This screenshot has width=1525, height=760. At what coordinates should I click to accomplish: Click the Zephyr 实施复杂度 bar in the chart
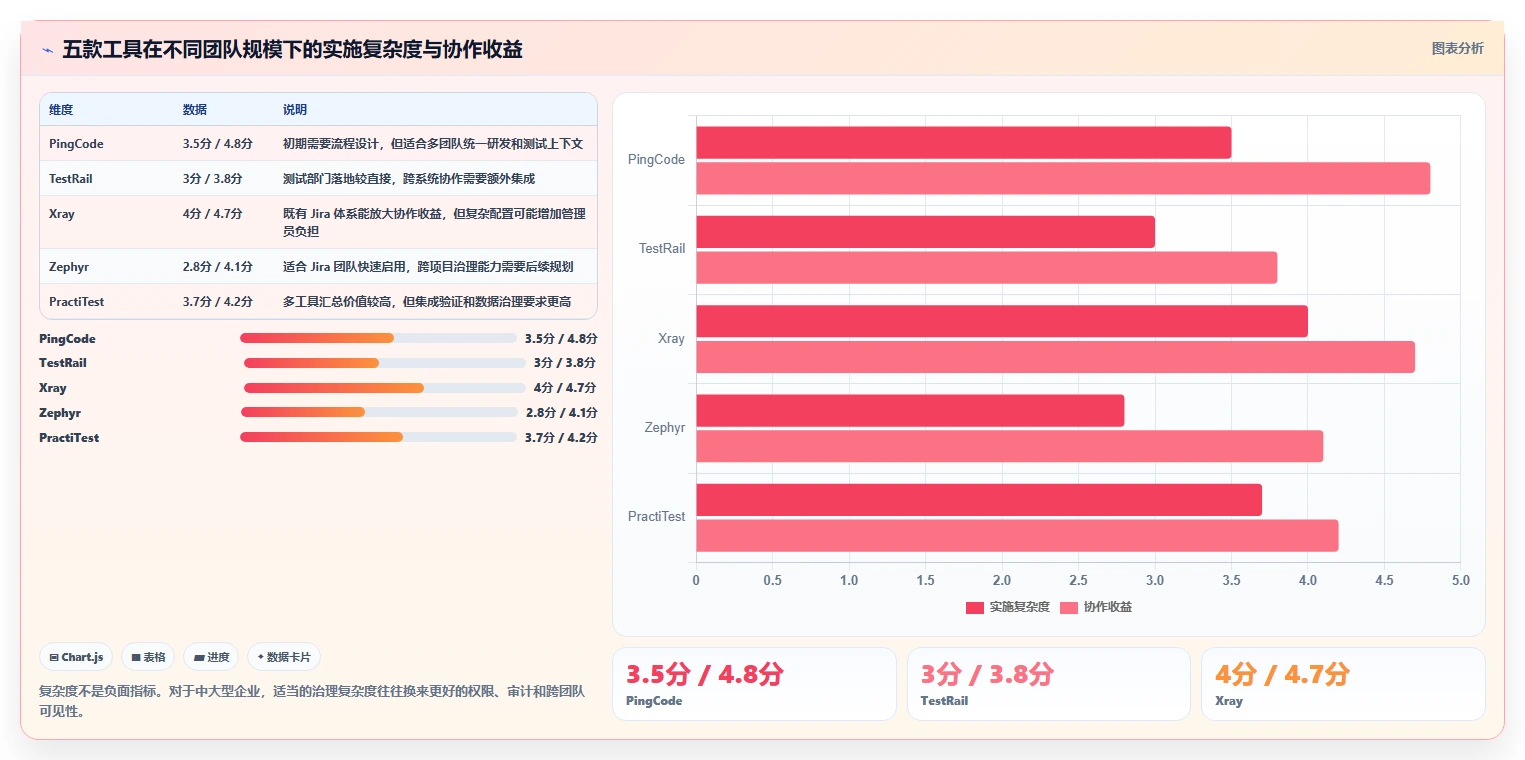tap(910, 411)
